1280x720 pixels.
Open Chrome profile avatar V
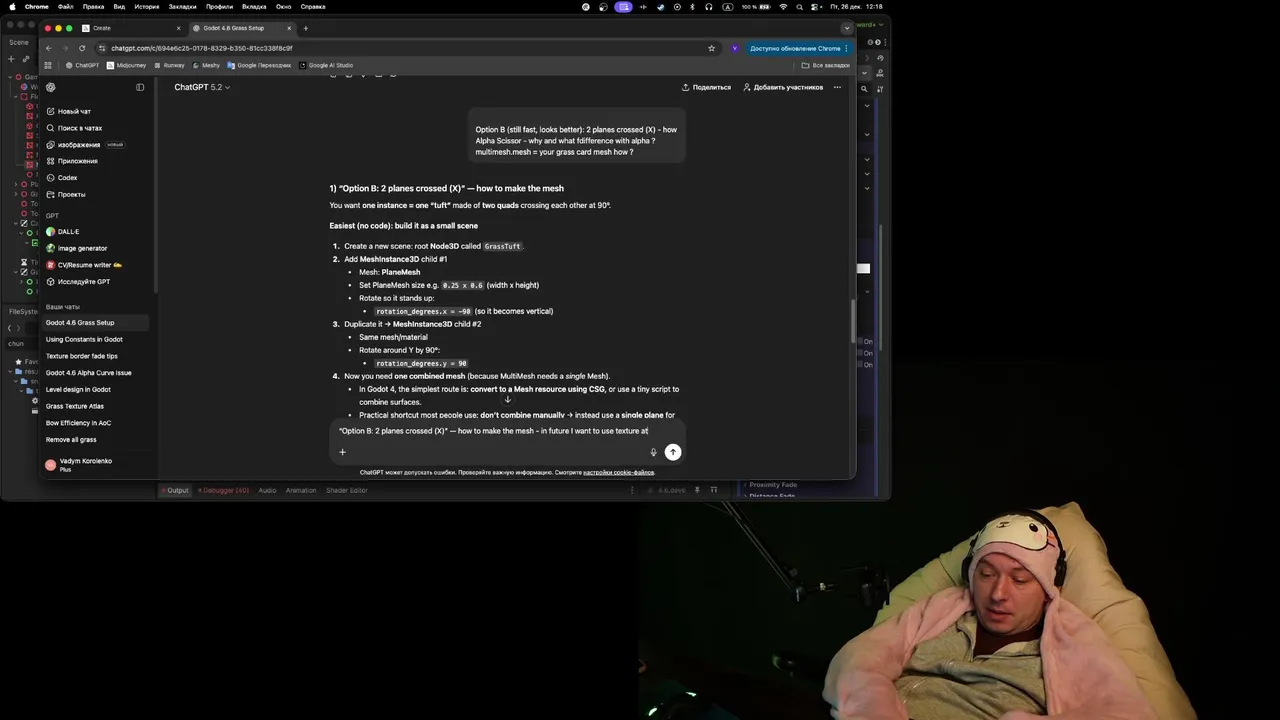coord(735,48)
